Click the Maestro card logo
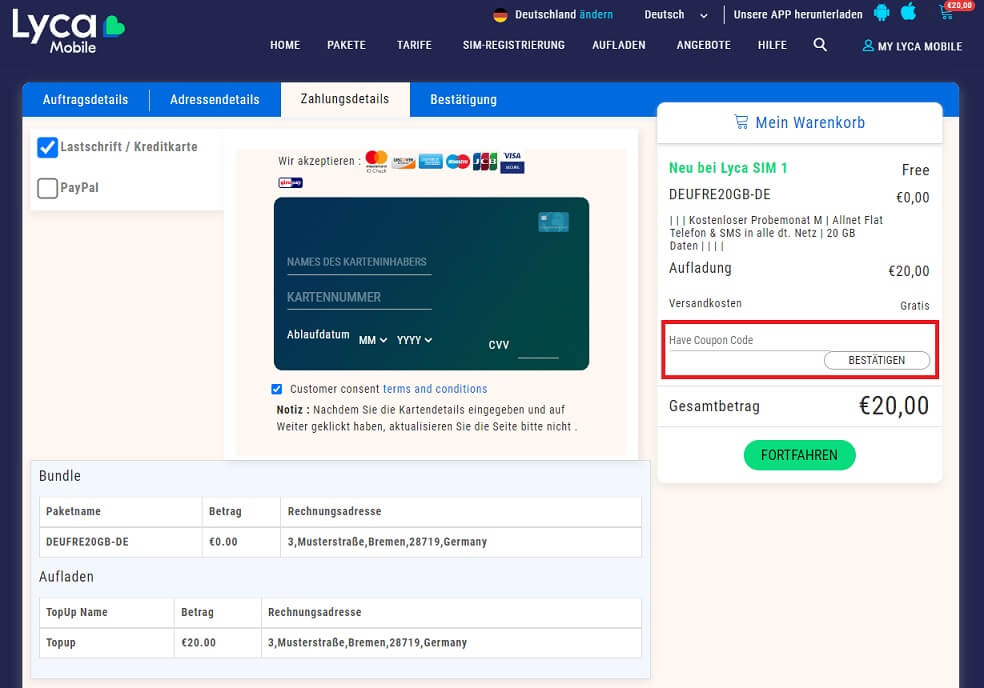This screenshot has height=688, width=984. [x=457, y=162]
